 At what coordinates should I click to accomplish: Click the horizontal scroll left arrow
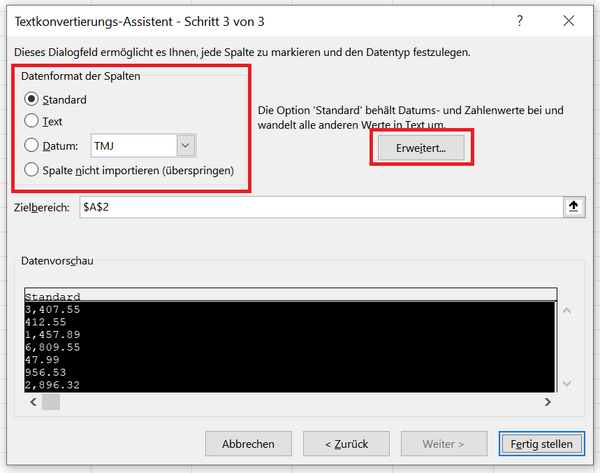(33, 402)
